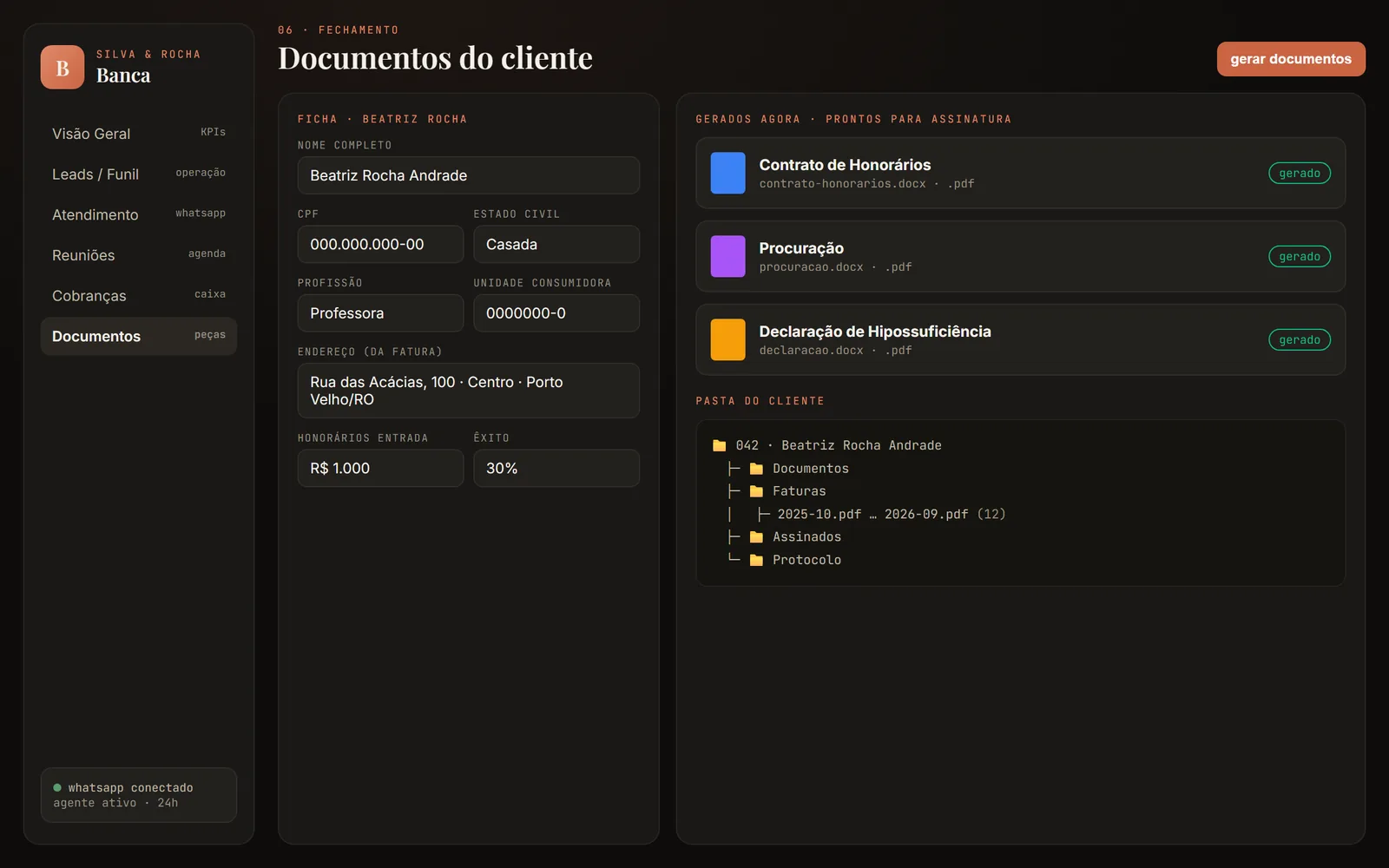Image resolution: width=1389 pixels, height=868 pixels.
Task: Click the 'SILVA & ROCHA' brand text
Action: (148, 55)
